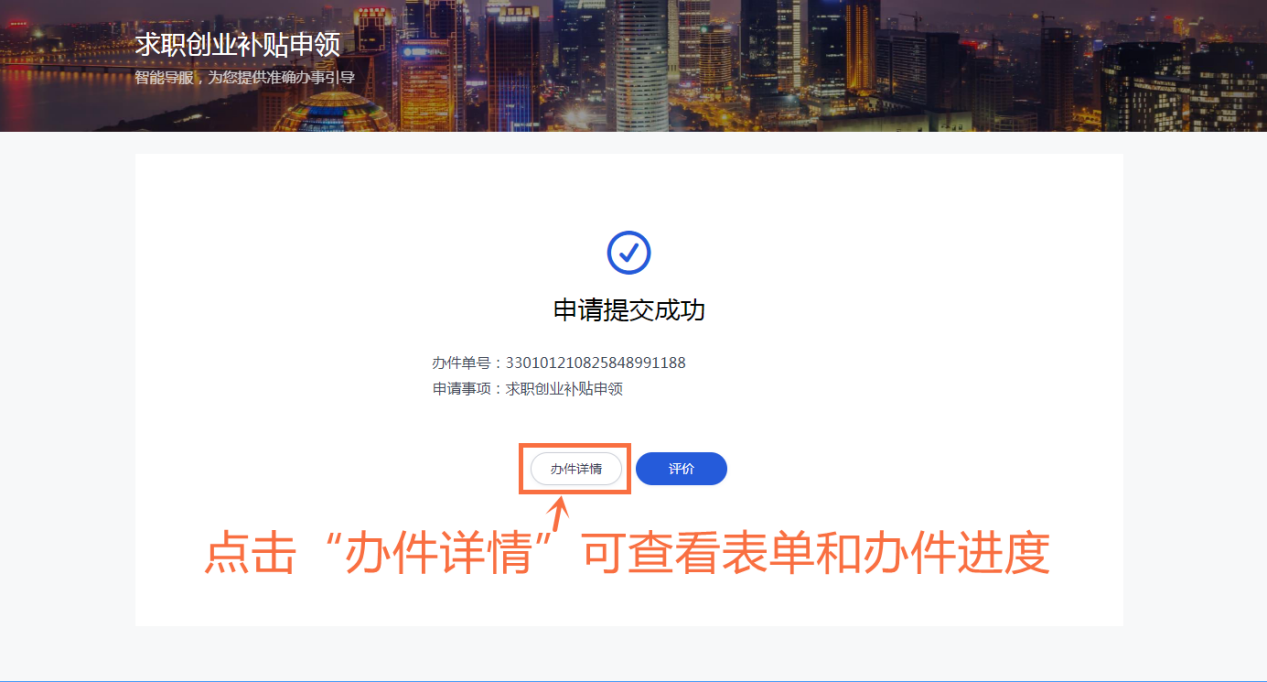Click the orange arrow pointing at 办件详情

[x=559, y=516]
